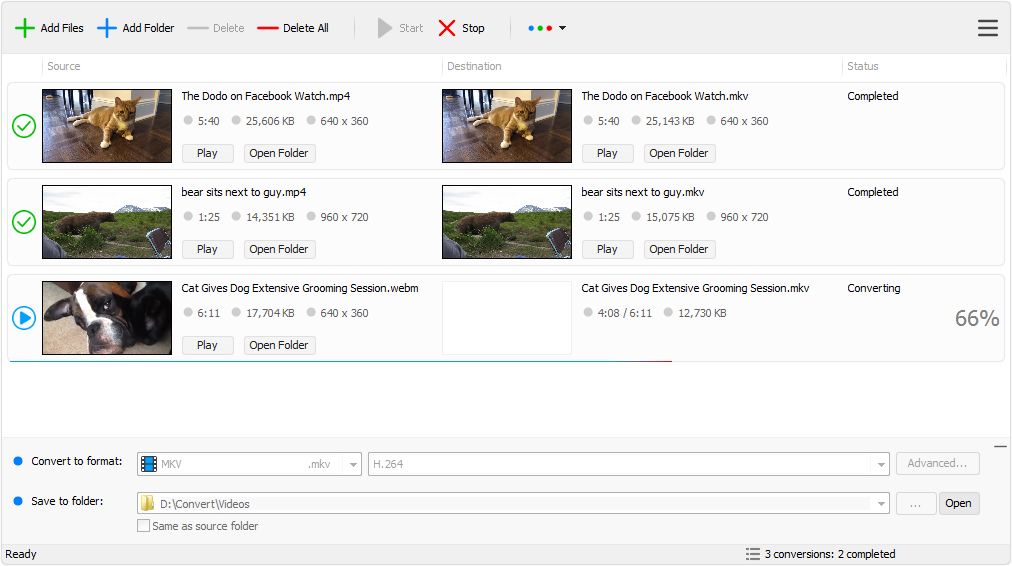
Task: Click the red Stop conversion icon
Action: (x=447, y=28)
